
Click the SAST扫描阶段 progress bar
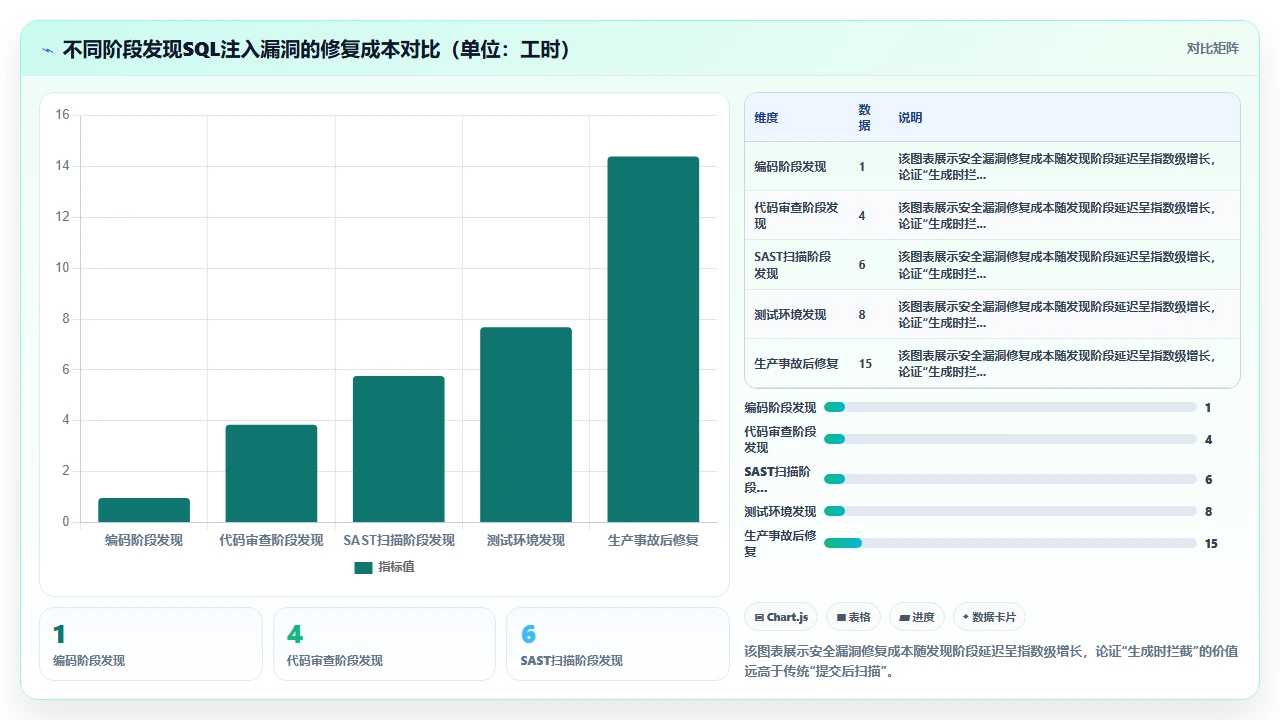click(1010, 479)
